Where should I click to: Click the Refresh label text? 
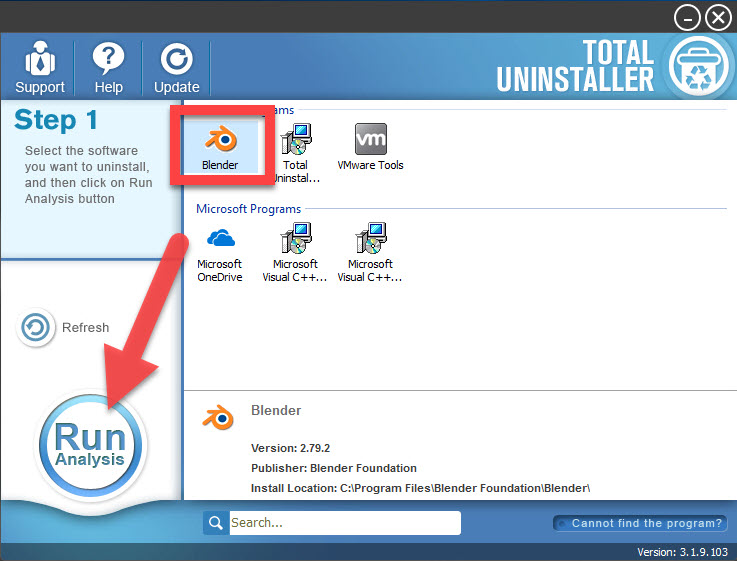pyautogui.click(x=86, y=327)
